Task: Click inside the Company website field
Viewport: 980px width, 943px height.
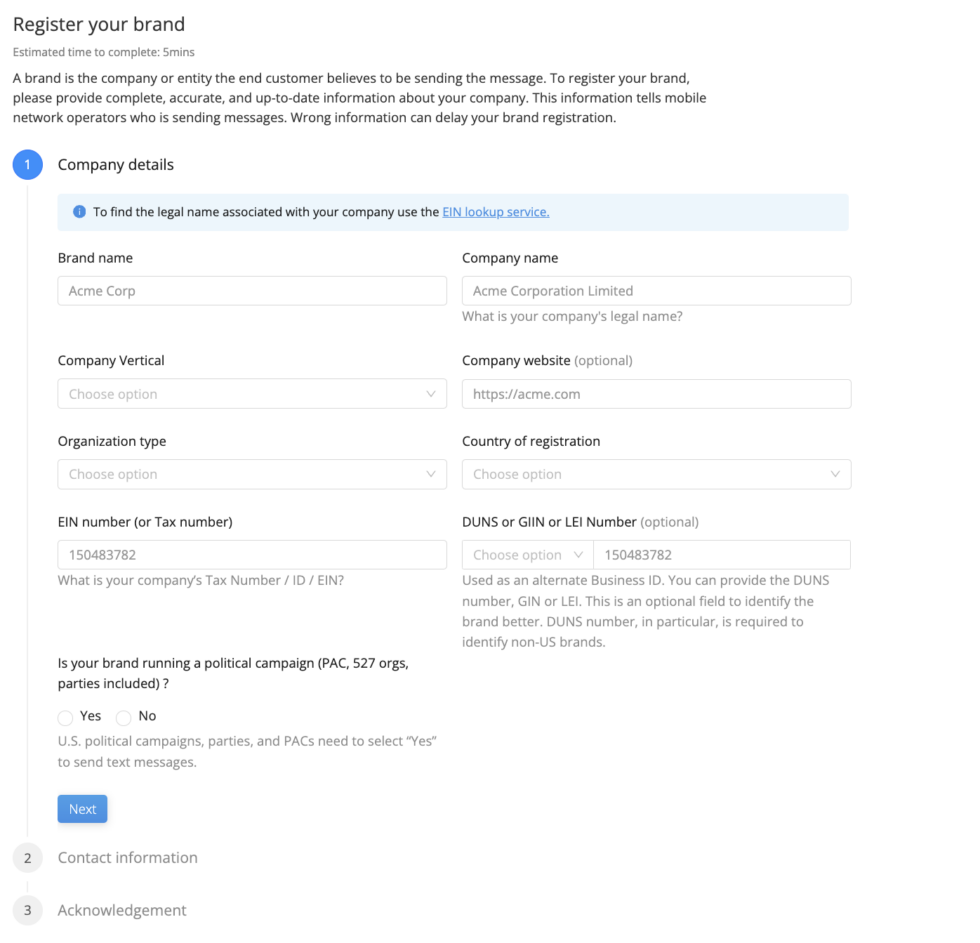Action: (655, 393)
